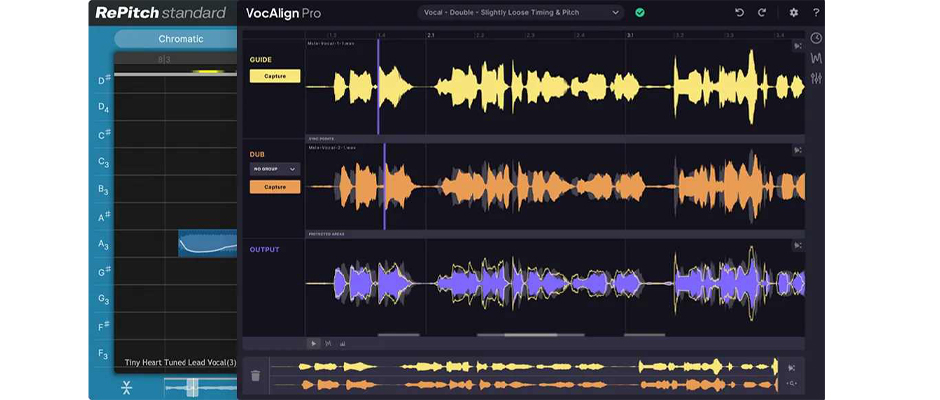The height and width of the screenshot is (400, 940).
Task: Click ruler marker 3.1
Action: 630,35
